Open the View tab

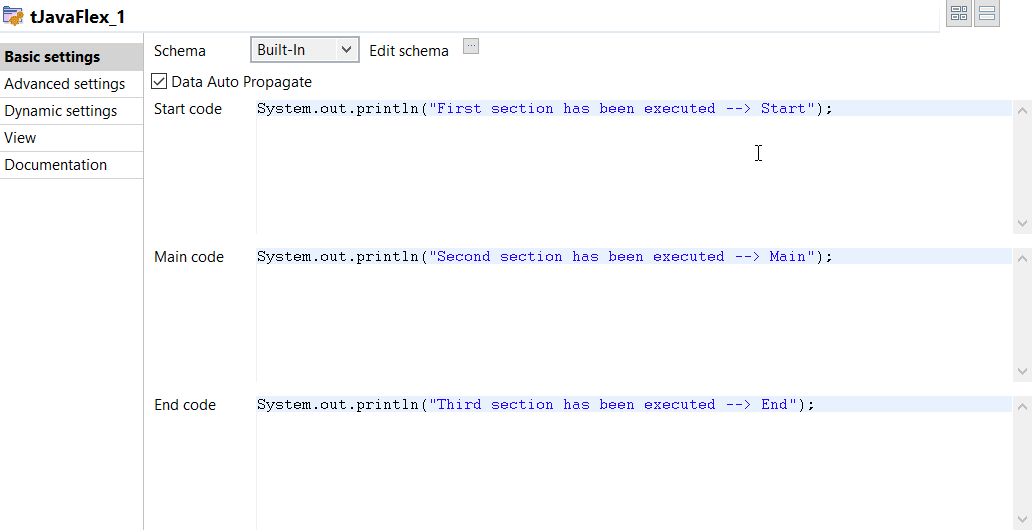tap(71, 138)
